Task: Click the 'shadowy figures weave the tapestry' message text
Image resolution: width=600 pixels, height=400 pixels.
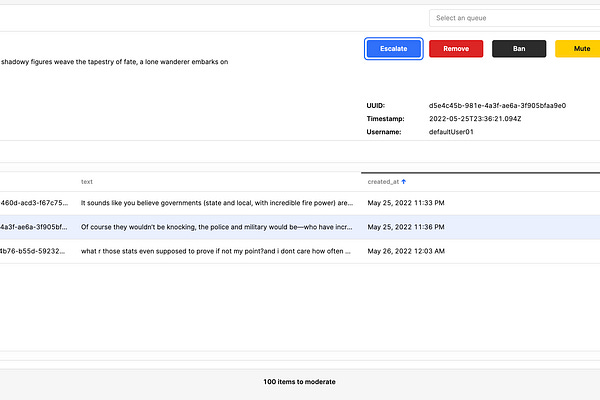Action: (x=114, y=62)
